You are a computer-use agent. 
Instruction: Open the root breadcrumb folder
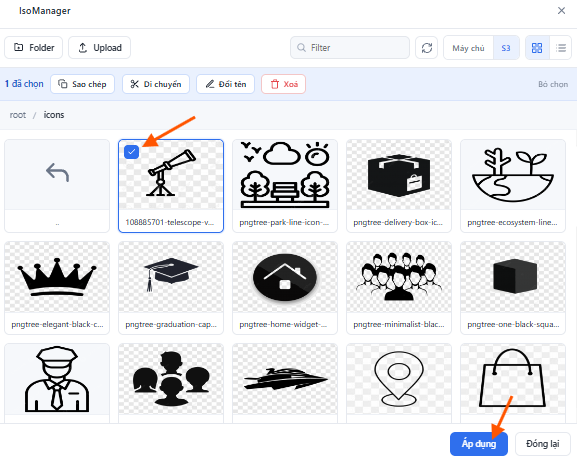[18, 115]
